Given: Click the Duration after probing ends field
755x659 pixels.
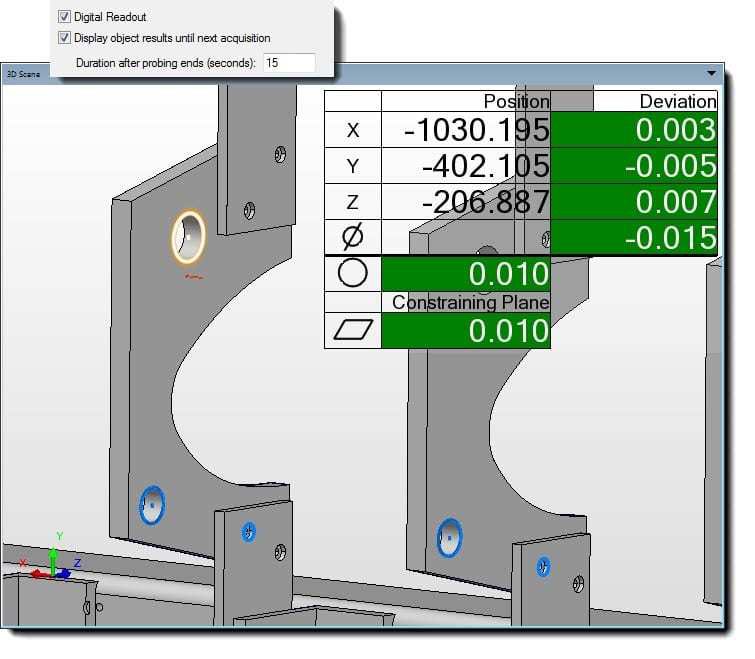Looking at the screenshot, I should click(288, 63).
